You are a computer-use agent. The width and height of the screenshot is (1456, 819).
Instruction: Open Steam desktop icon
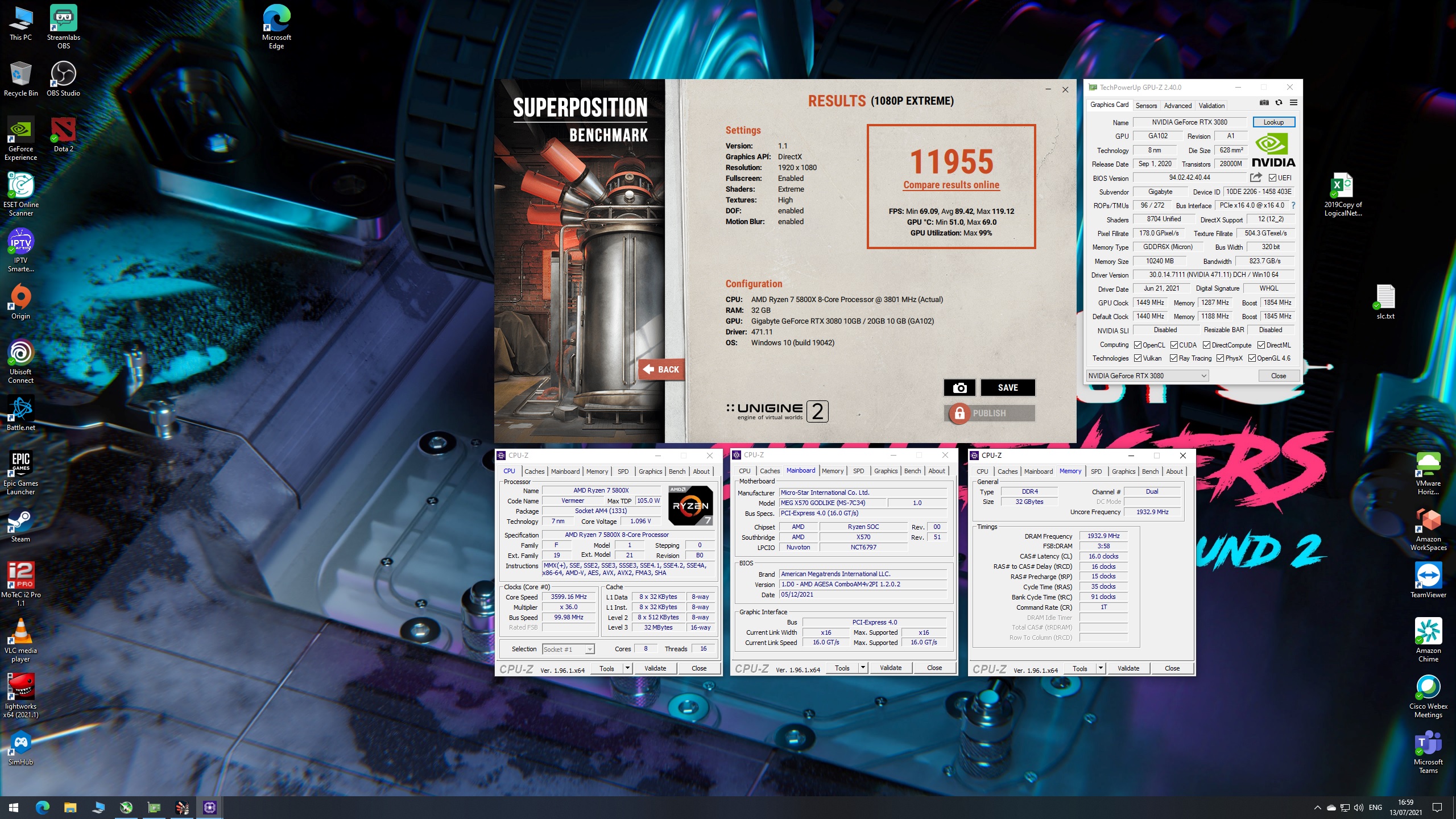click(x=21, y=524)
